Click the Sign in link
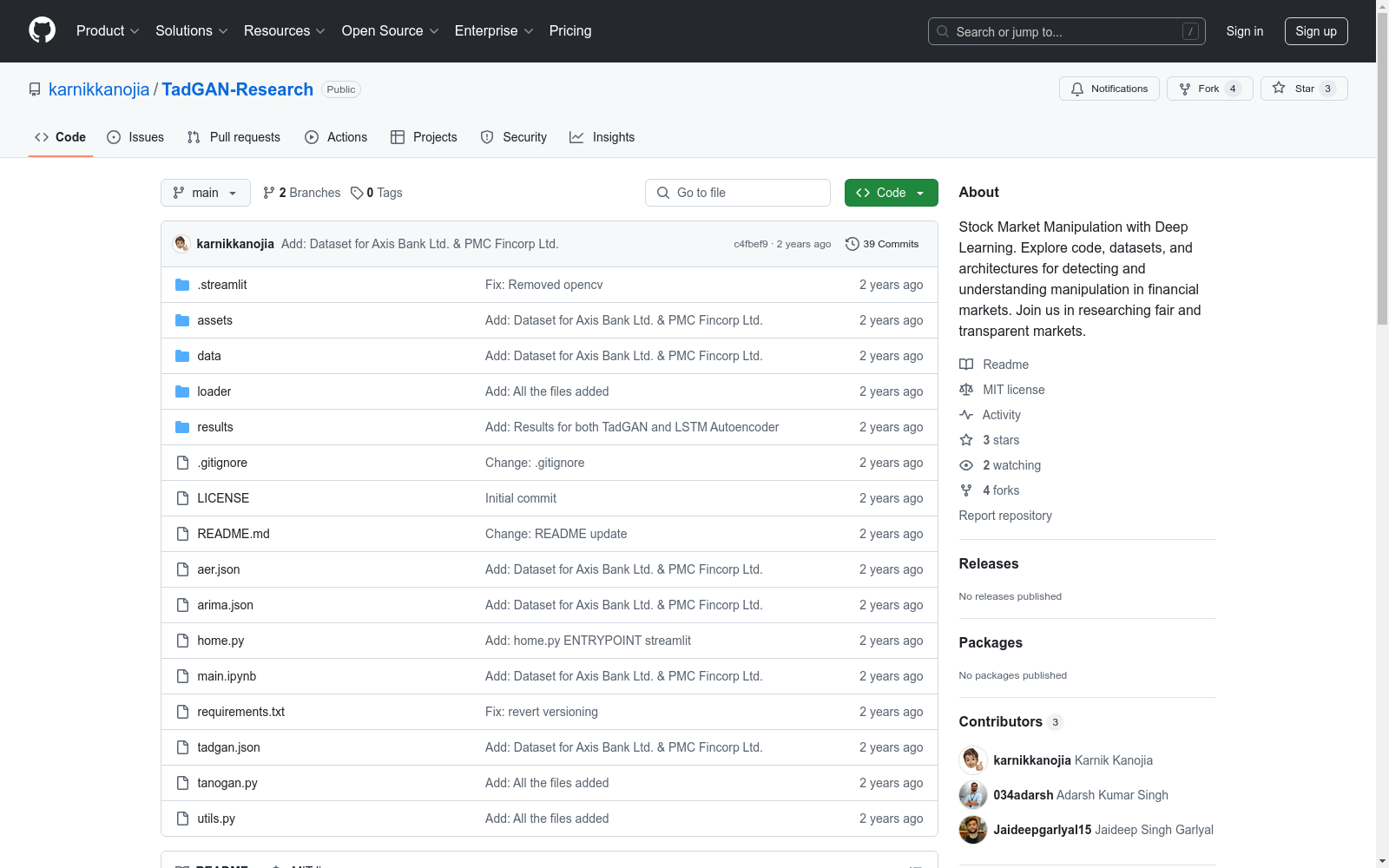 click(1245, 31)
